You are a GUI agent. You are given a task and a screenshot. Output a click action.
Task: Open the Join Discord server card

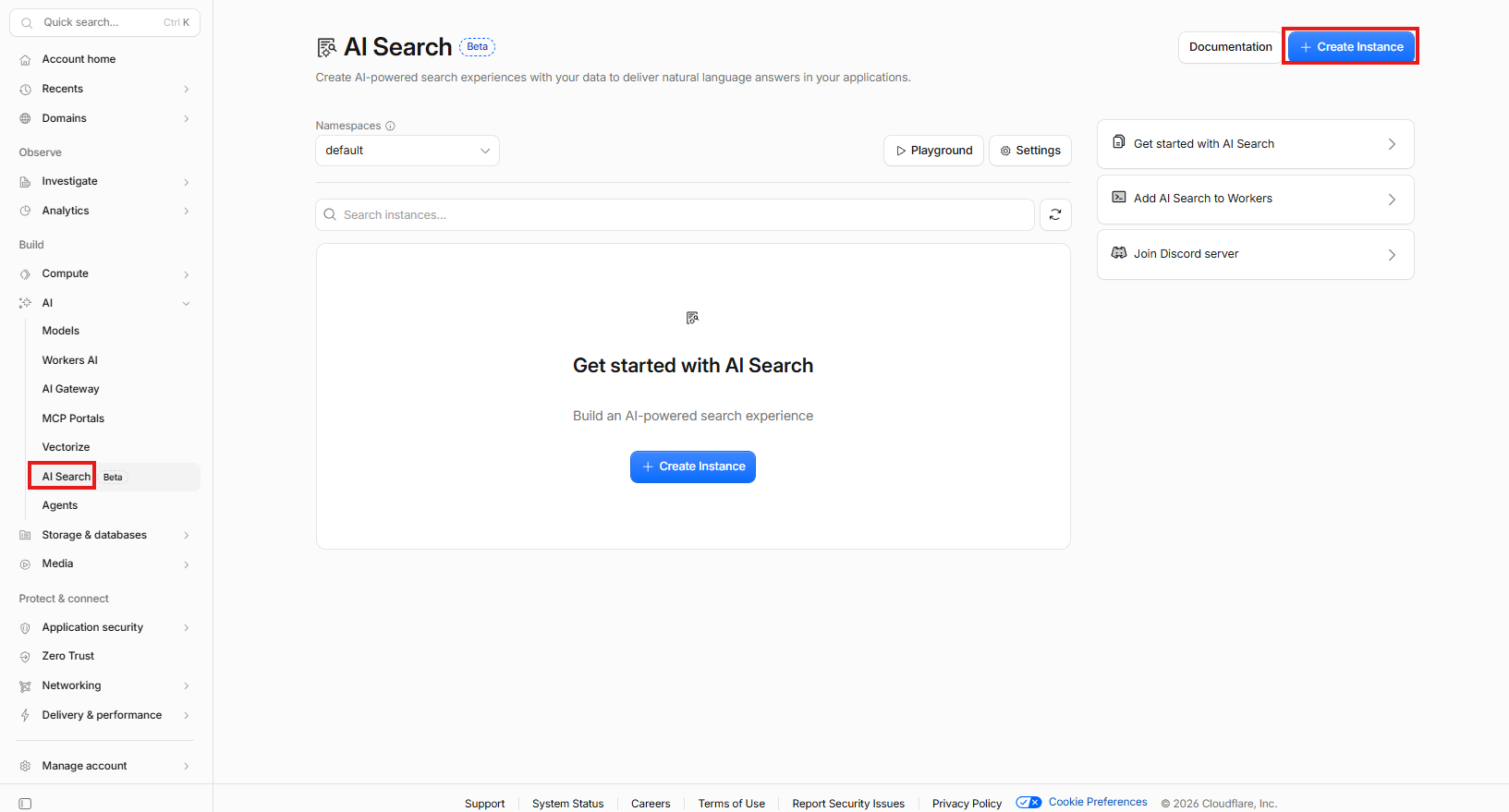[1255, 254]
